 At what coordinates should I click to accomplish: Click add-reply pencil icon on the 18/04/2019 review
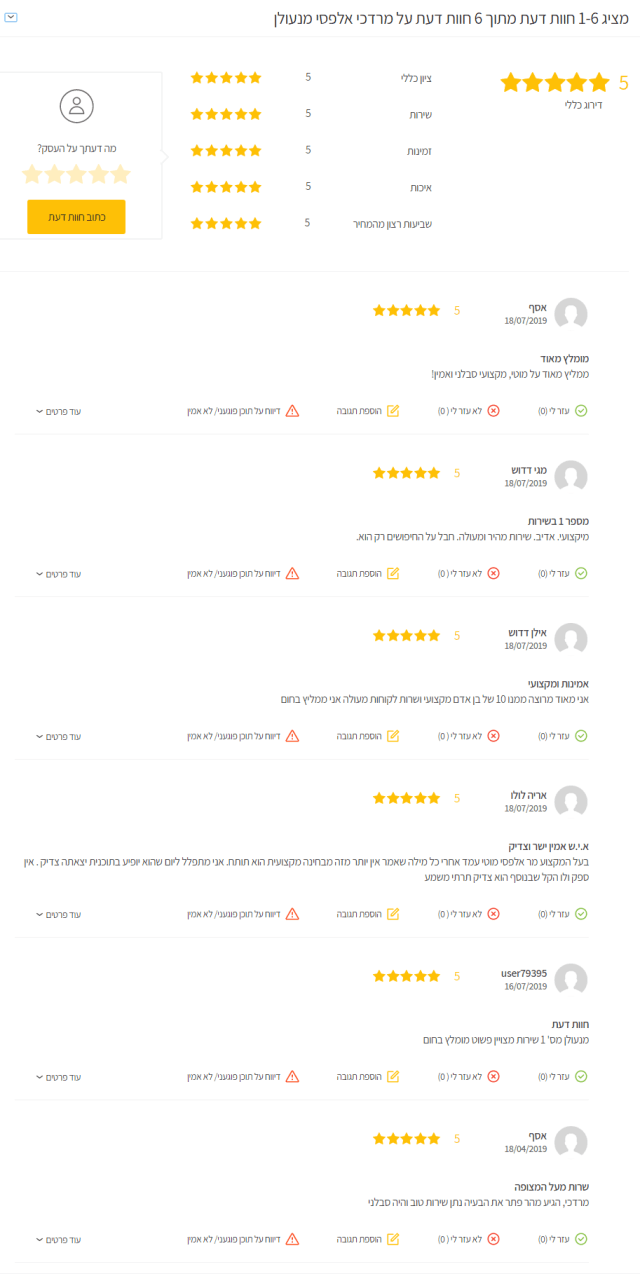tap(393, 1239)
